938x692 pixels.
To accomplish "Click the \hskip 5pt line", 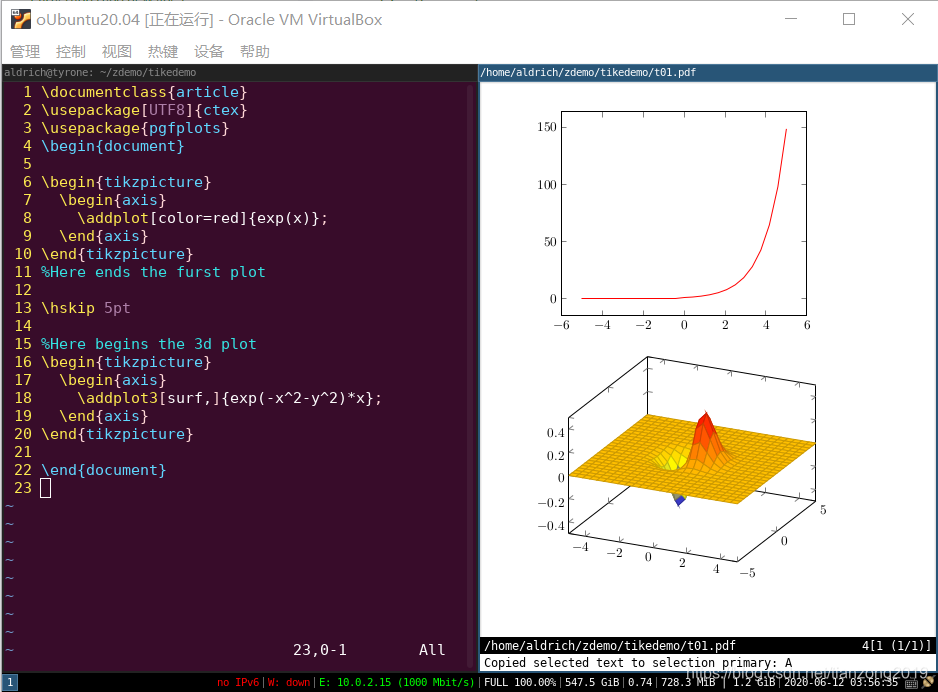I will click(x=86, y=308).
